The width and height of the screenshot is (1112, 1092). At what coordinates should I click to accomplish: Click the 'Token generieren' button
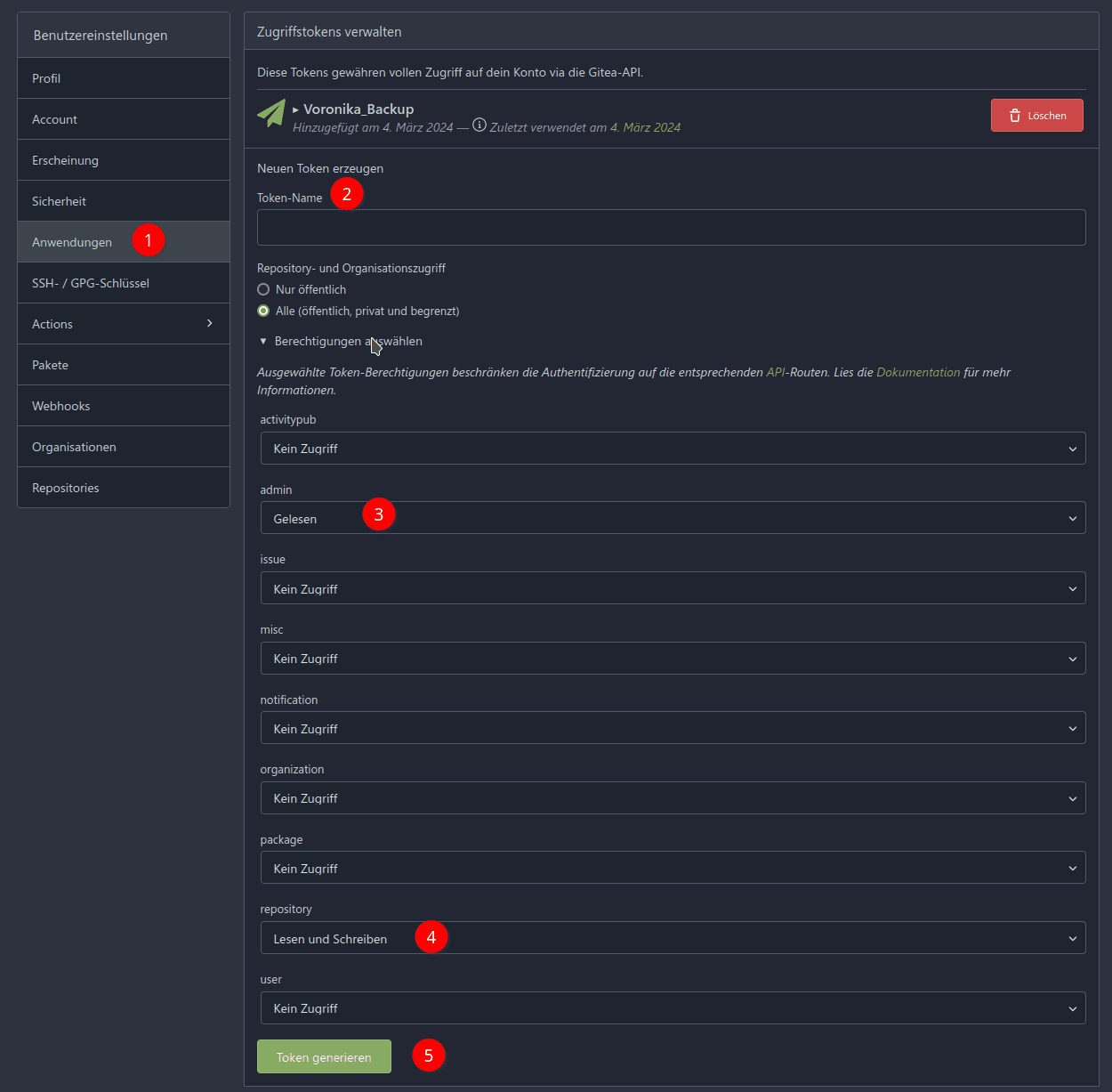324,1056
